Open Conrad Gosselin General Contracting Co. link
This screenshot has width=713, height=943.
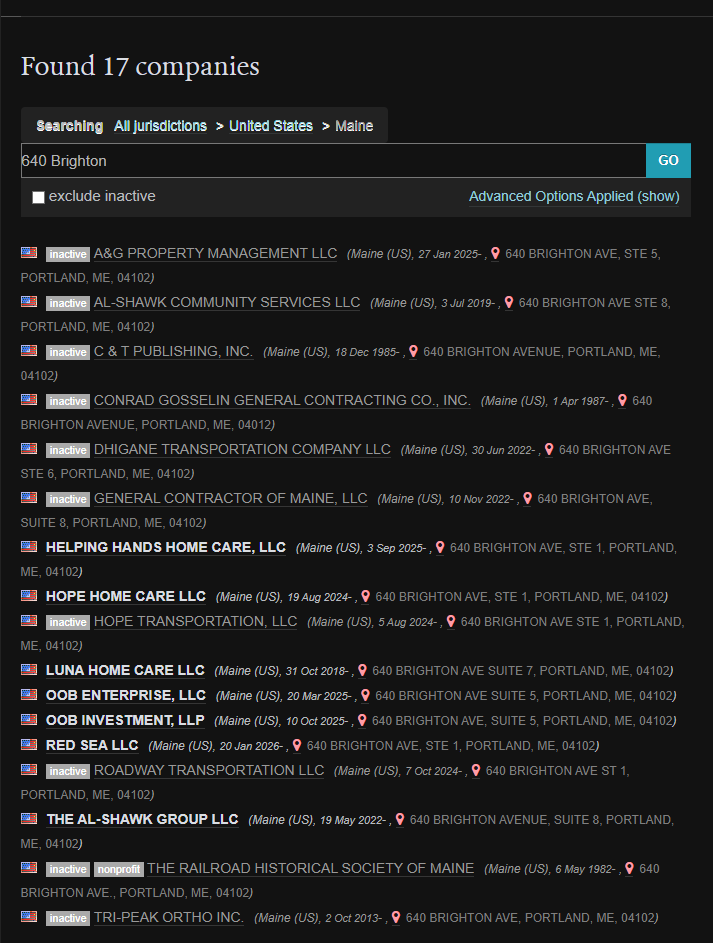coord(282,401)
